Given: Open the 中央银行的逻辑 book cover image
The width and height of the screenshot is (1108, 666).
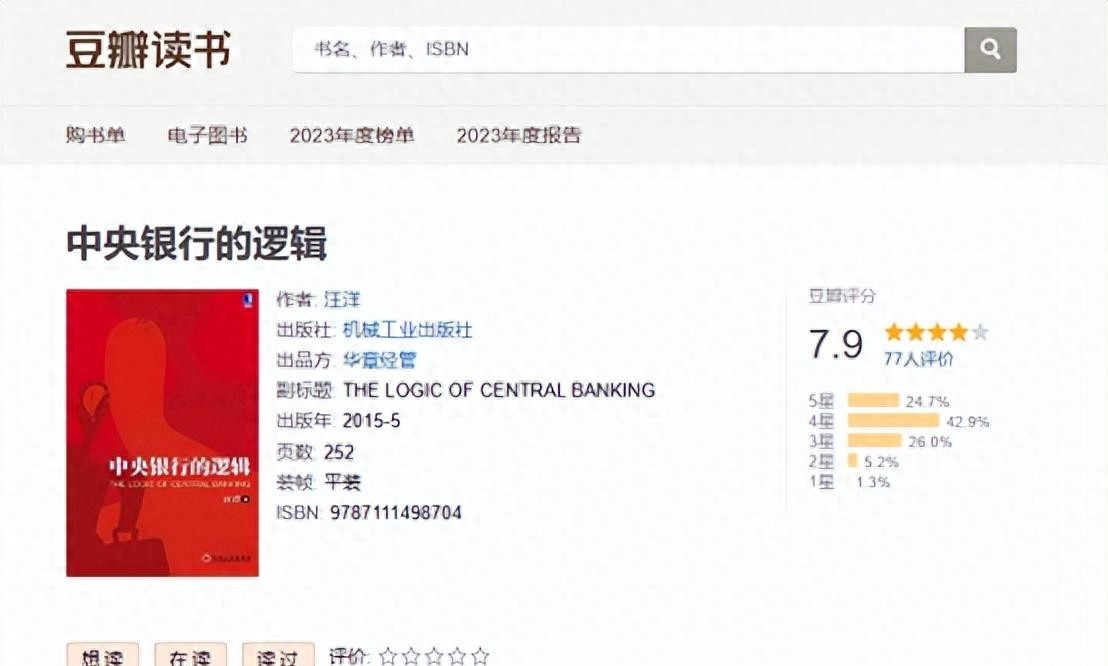Looking at the screenshot, I should (163, 433).
